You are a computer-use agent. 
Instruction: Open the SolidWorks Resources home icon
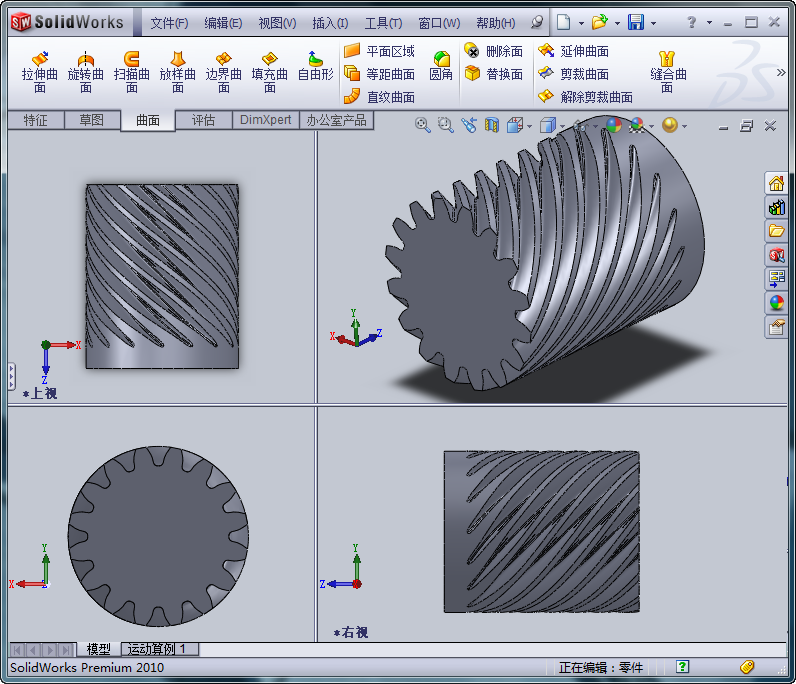(x=776, y=183)
